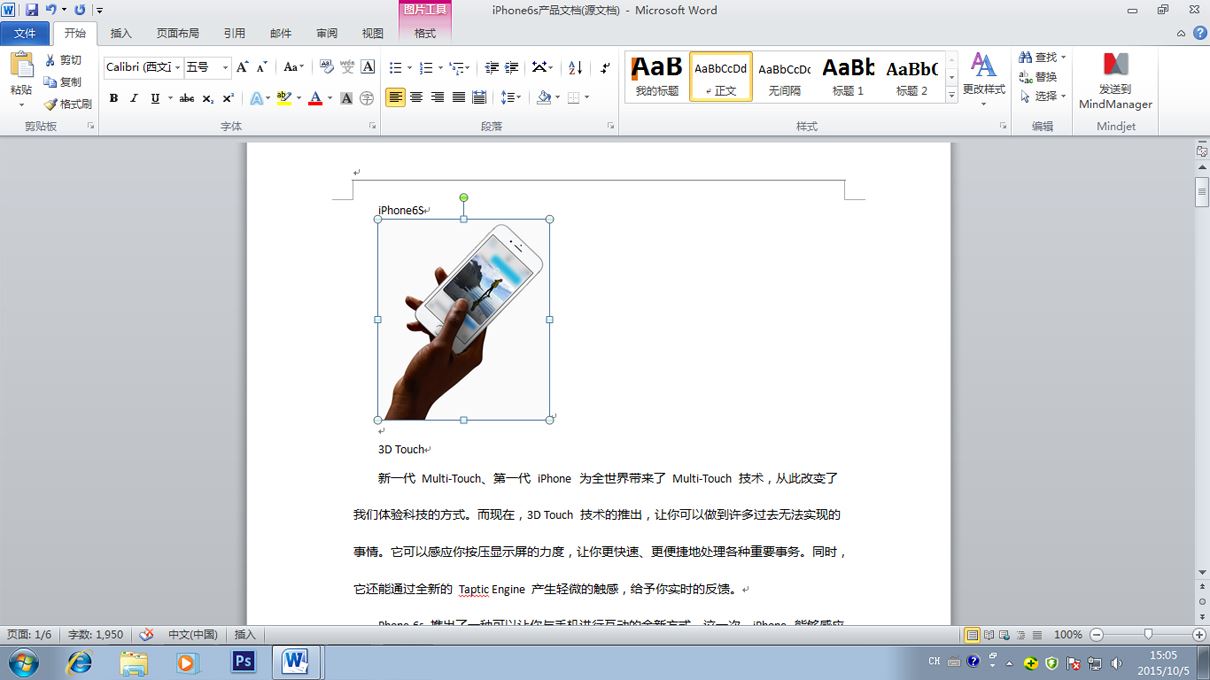
Task: Select the iPhone hand image in document
Action: [x=463, y=320]
